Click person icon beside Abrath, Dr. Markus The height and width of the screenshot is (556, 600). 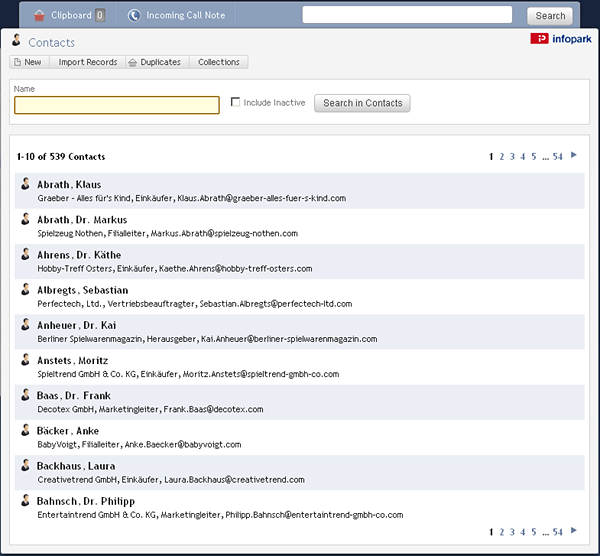(x=25, y=219)
